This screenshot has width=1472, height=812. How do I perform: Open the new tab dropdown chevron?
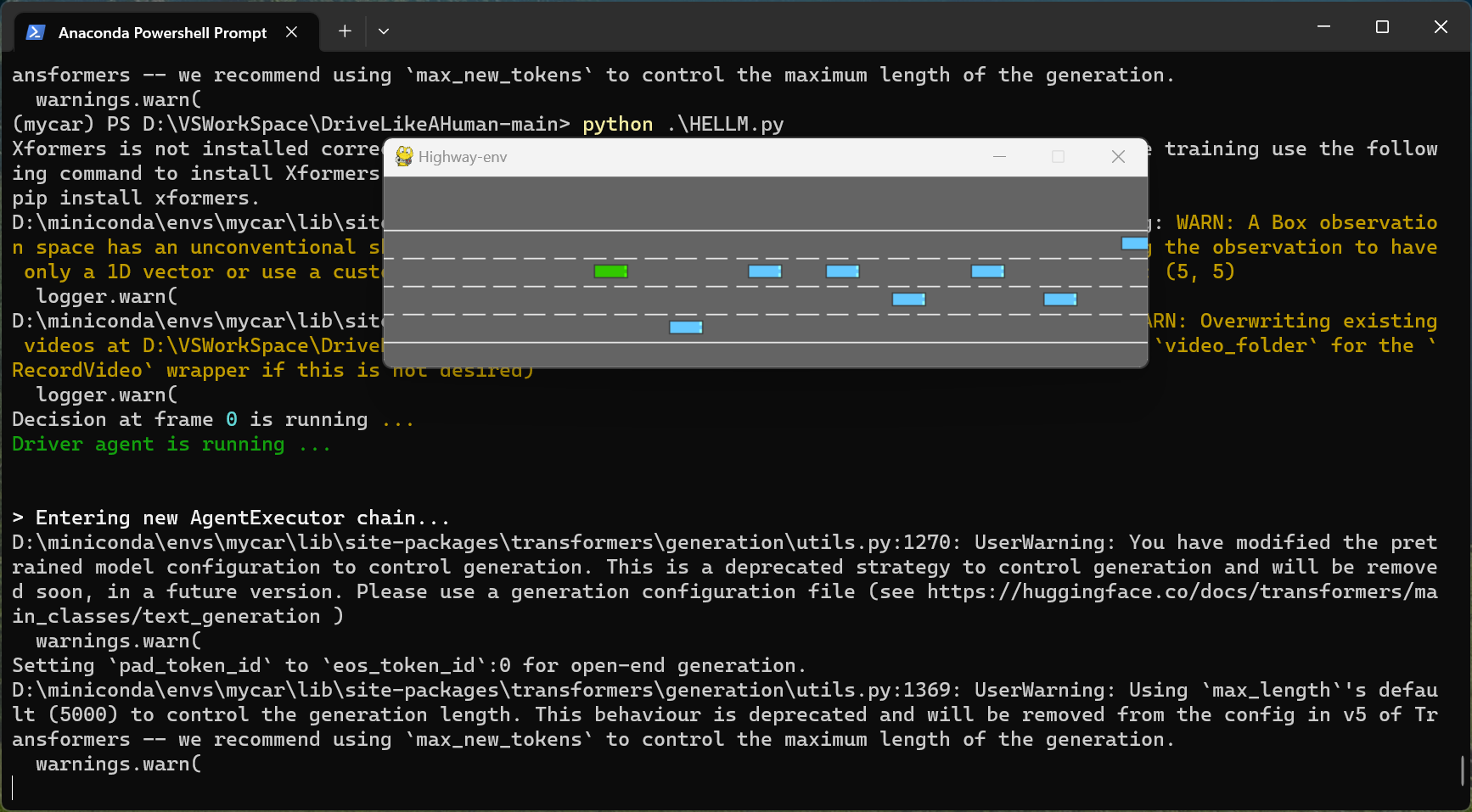pyautogui.click(x=384, y=31)
